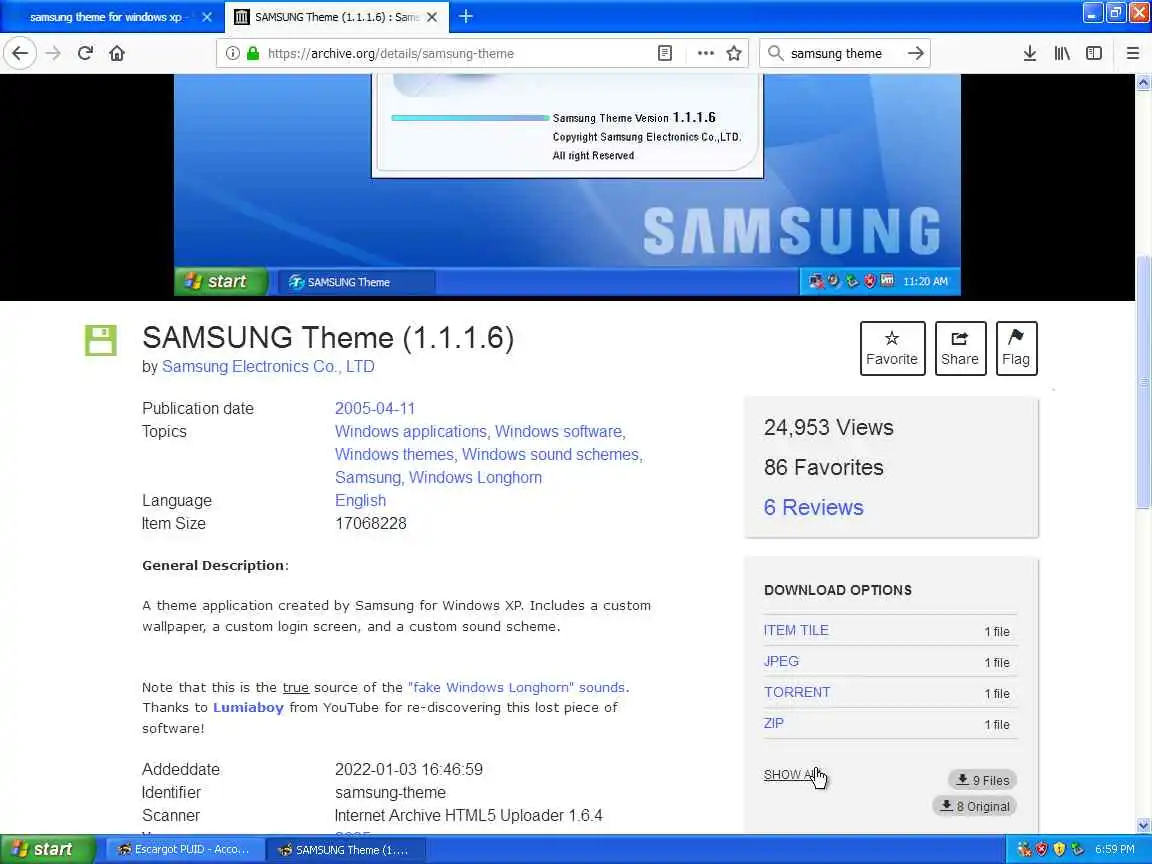The height and width of the screenshot is (864, 1152).
Task: Open Windows software topic link
Action: click(x=558, y=431)
